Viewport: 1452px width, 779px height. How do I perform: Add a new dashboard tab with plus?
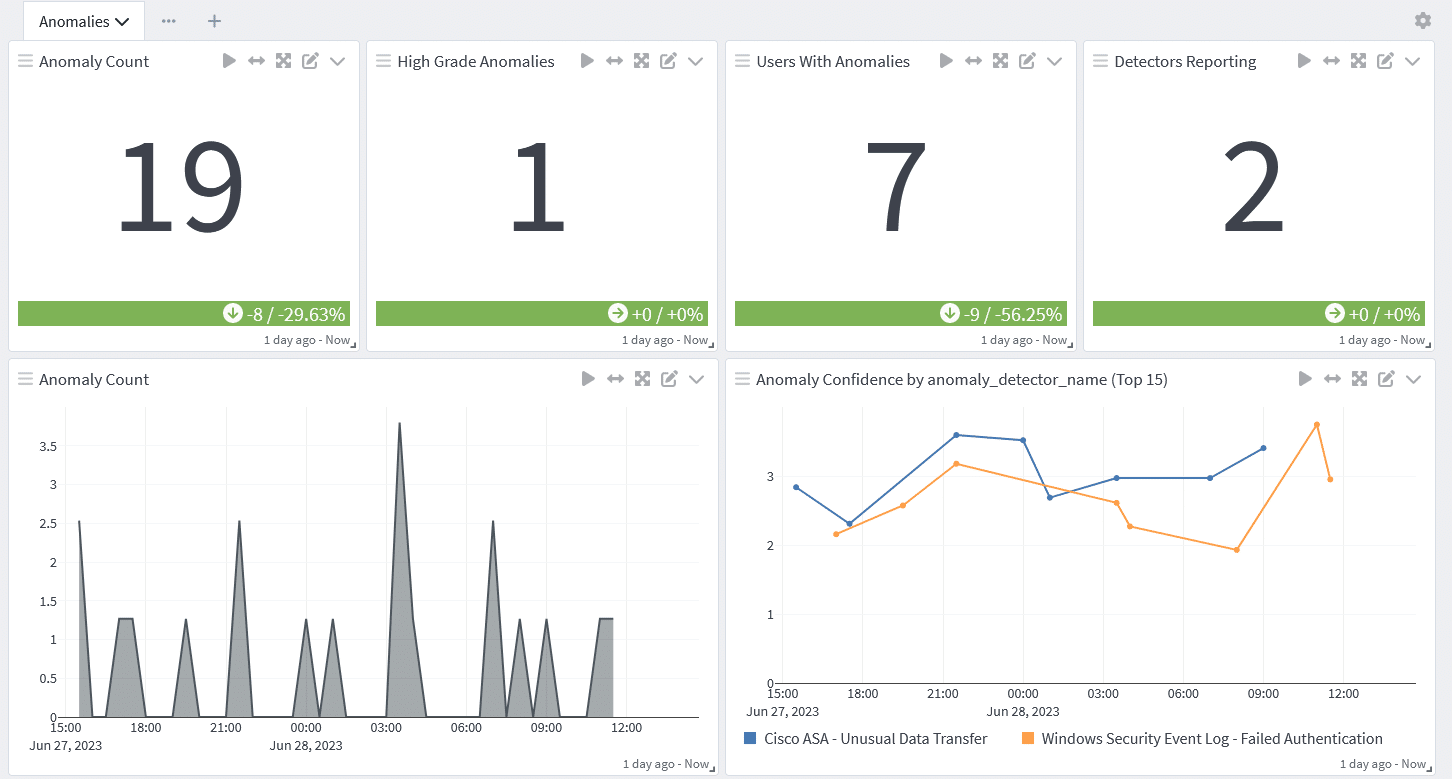click(214, 21)
